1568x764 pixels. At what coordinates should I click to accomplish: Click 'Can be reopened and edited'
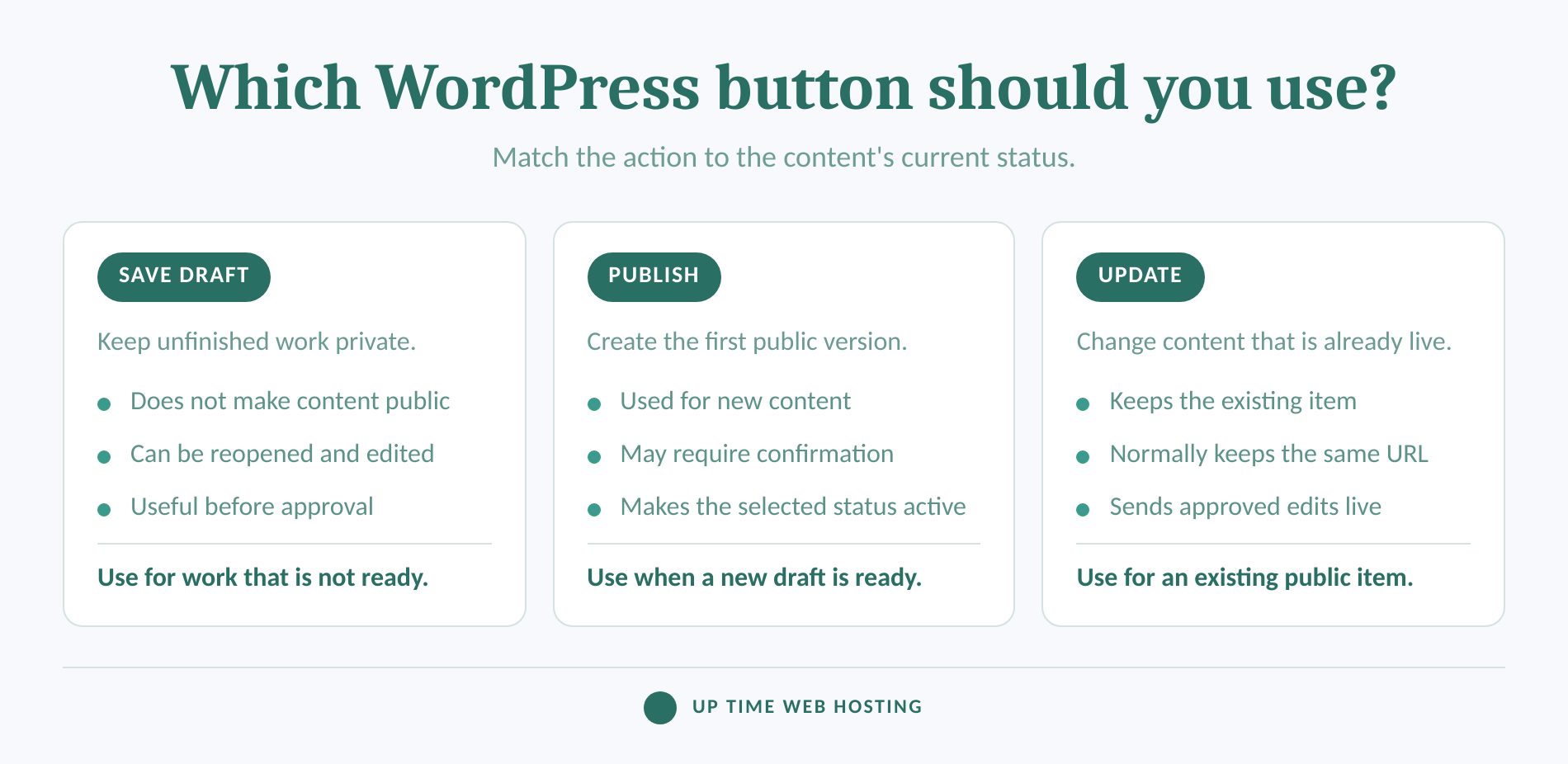point(282,454)
